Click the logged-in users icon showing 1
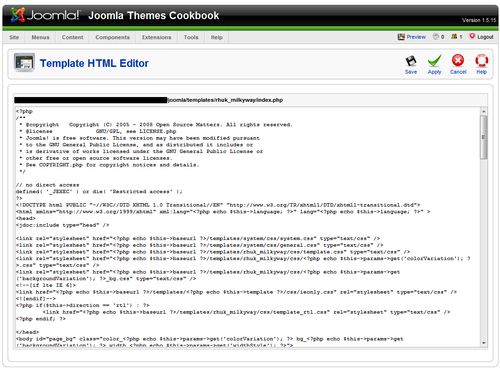The image size is (500, 370). (454, 36)
